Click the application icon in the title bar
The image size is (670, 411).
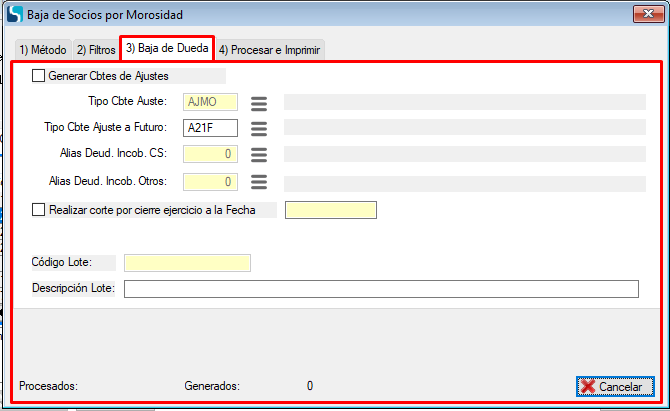[x=15, y=15]
